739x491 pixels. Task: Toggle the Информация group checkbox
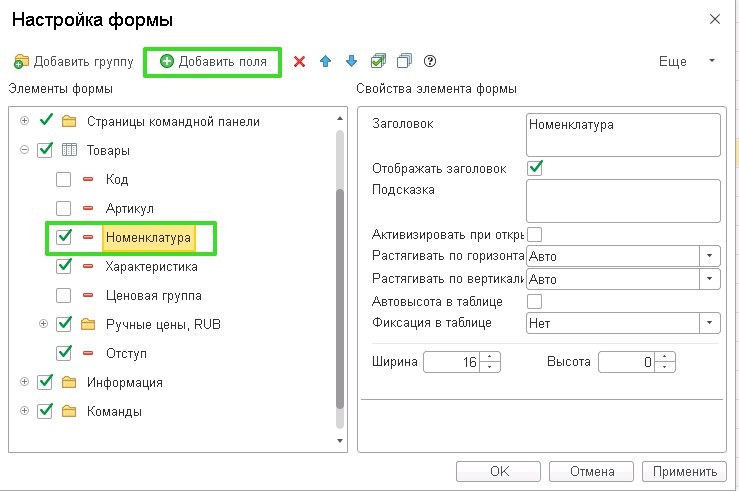click(45, 382)
